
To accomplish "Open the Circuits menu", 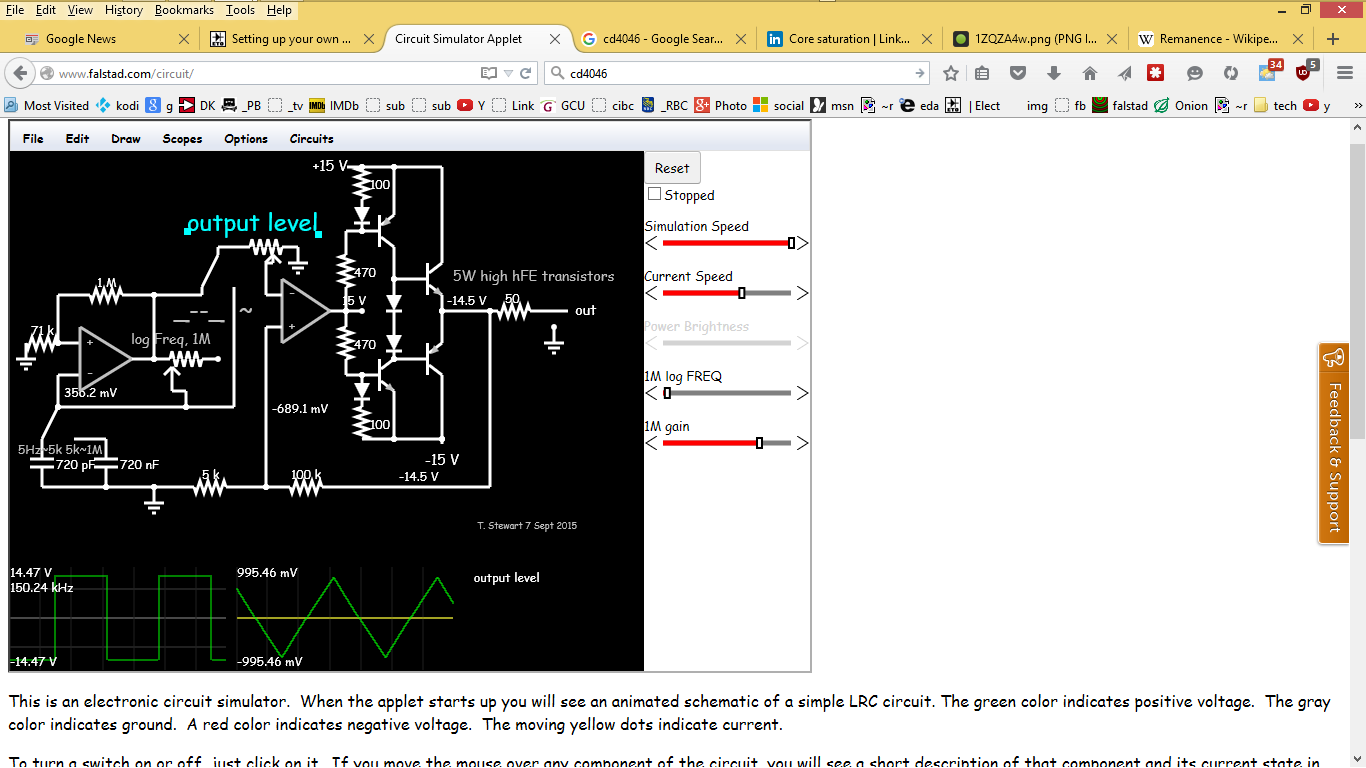I will pyautogui.click(x=311, y=138).
